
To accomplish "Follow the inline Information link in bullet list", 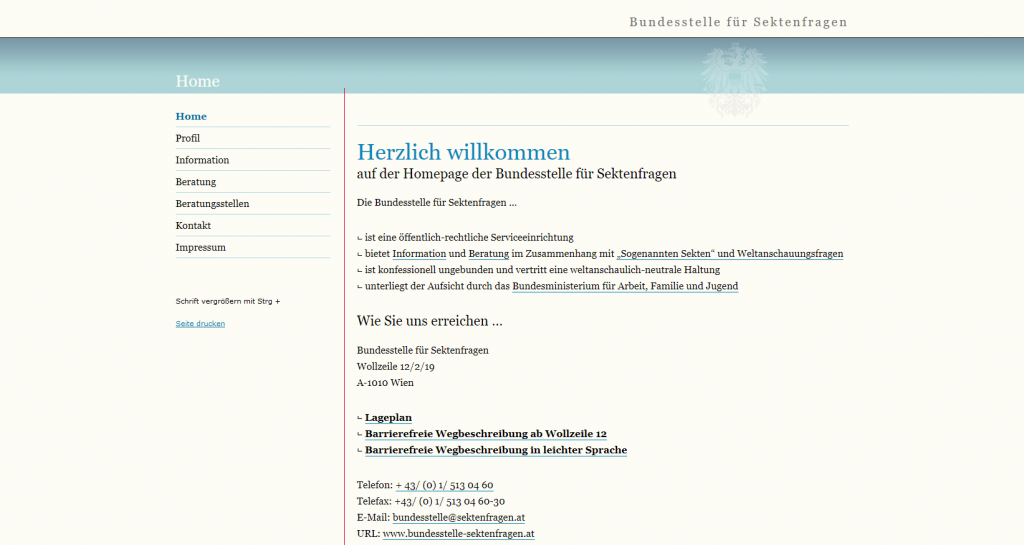I will pos(419,254).
